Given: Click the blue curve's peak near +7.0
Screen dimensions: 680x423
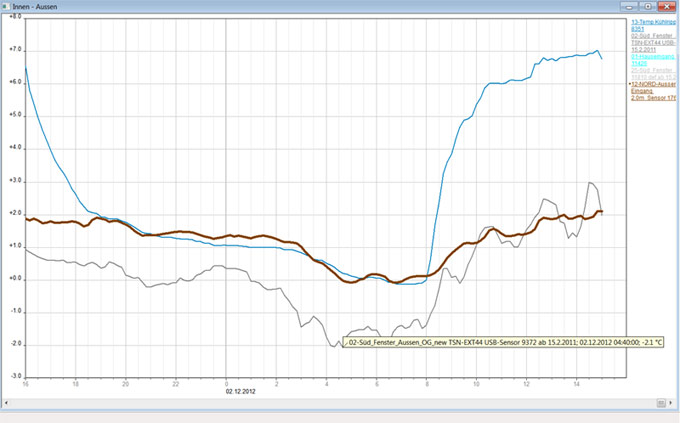Looking at the screenshot, I should [x=597, y=51].
